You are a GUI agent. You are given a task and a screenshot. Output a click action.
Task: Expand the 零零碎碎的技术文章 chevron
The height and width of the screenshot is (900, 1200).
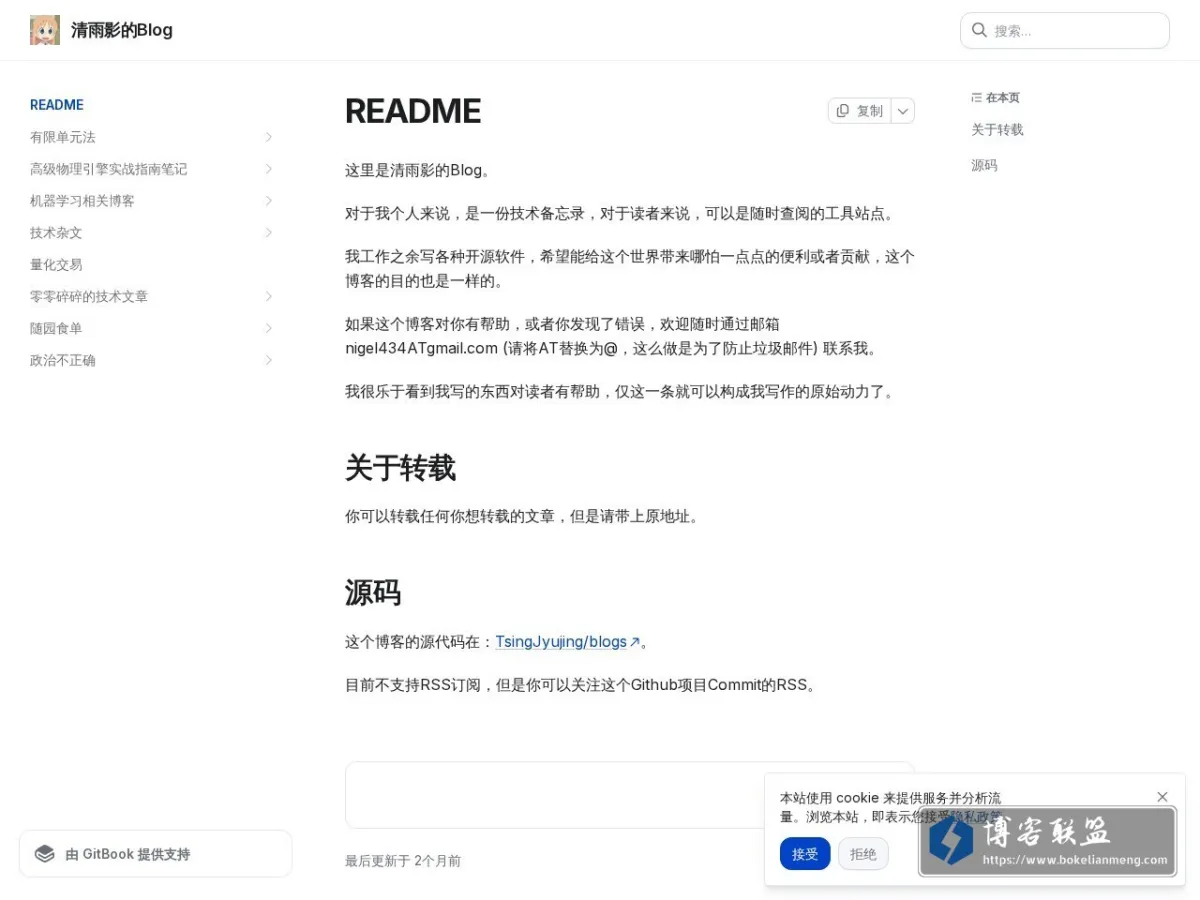coord(268,297)
